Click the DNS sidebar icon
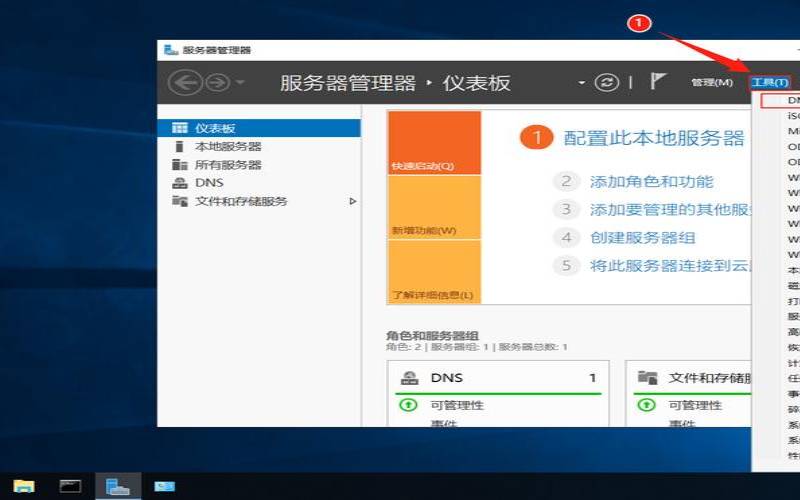 180,183
